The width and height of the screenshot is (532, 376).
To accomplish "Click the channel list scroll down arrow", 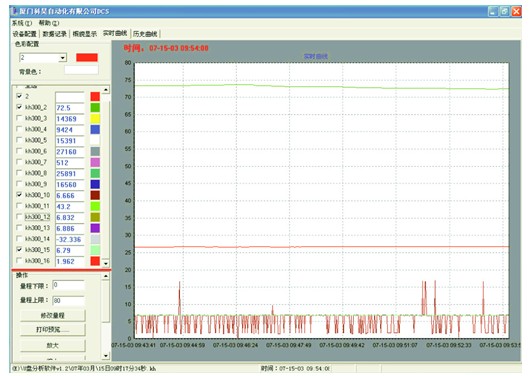I will 106,263.
